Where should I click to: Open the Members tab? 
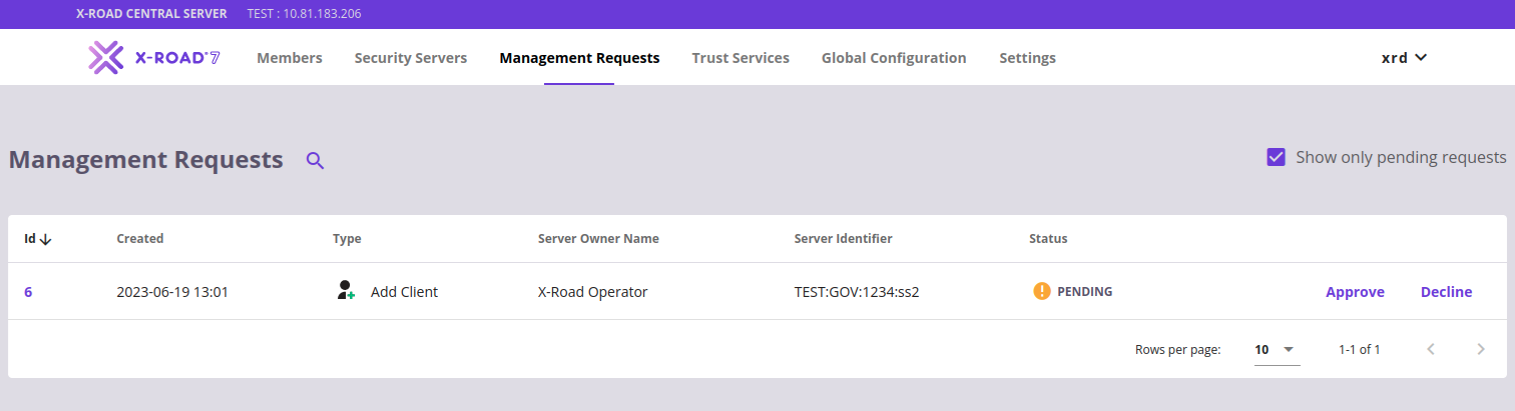coord(290,58)
